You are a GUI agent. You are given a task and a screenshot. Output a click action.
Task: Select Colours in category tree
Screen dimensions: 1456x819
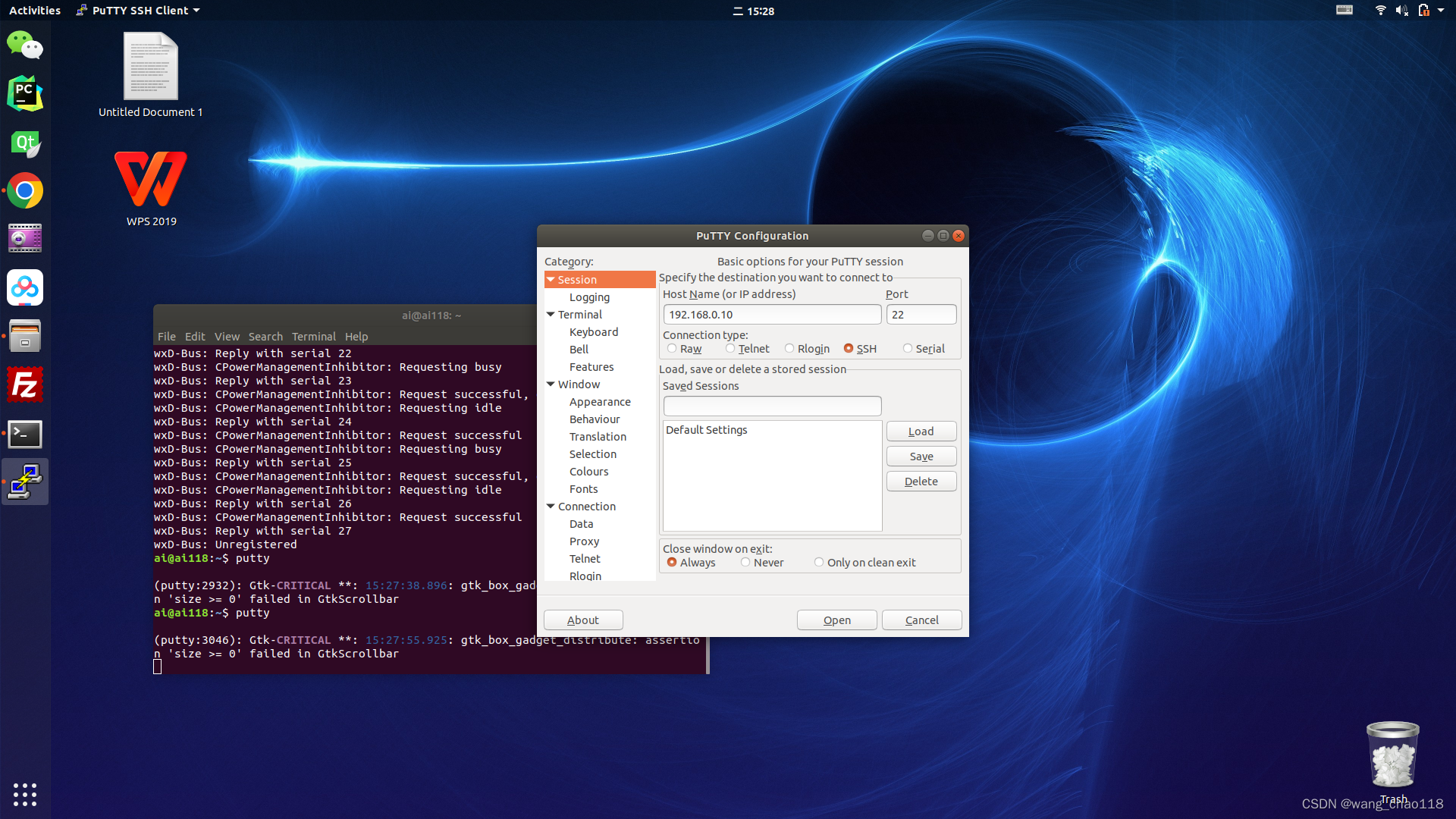coord(589,471)
